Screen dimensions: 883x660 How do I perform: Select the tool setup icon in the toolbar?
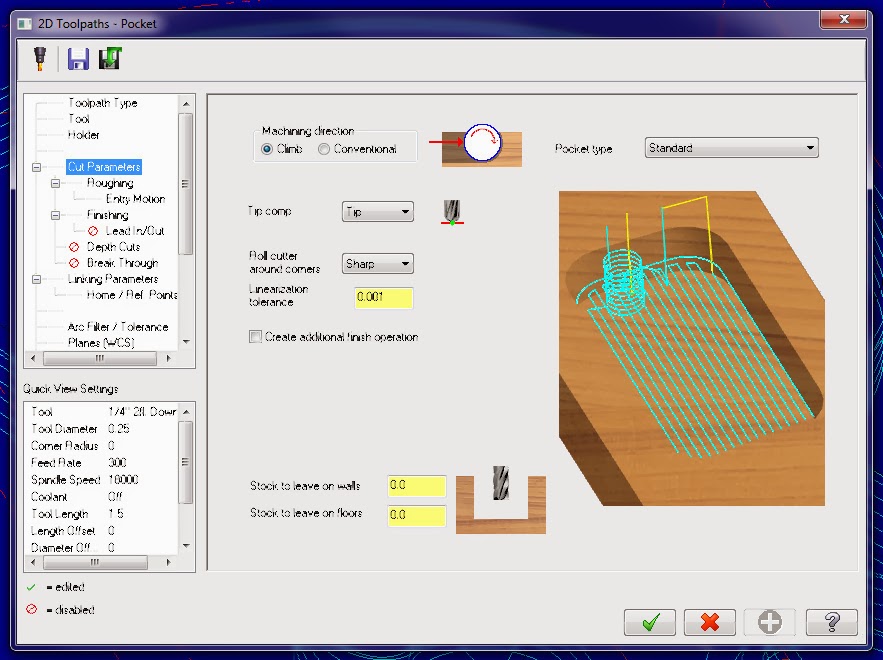pos(39,58)
